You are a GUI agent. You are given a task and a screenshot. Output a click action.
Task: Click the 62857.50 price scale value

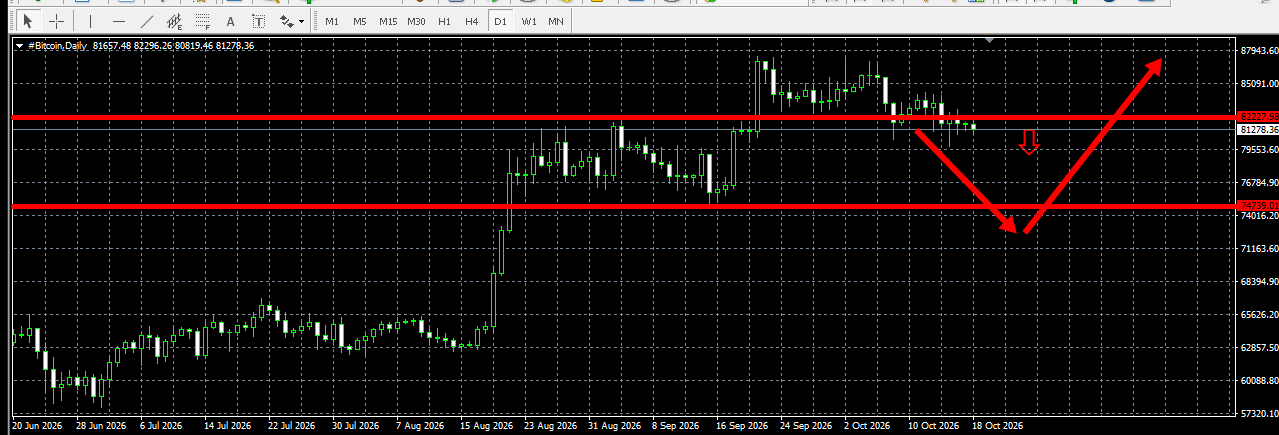[x=1258, y=348]
